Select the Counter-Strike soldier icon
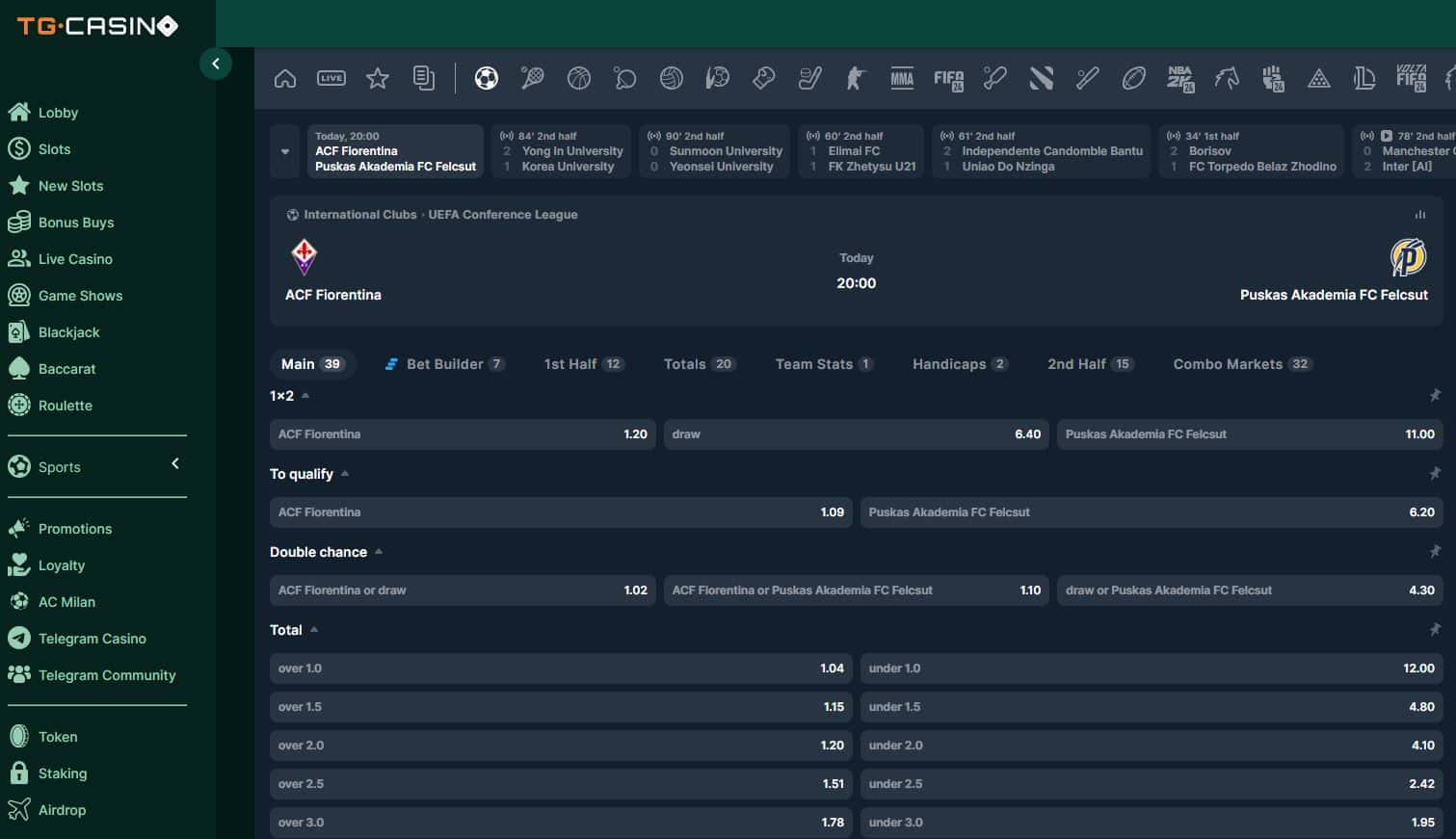The image size is (1456, 839). coord(856,79)
